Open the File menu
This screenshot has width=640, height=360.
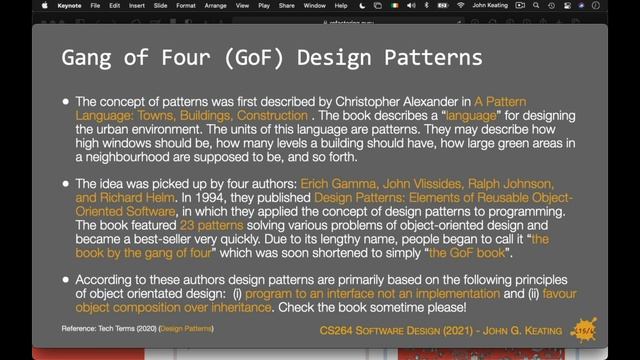pyautogui.click(x=95, y=6)
